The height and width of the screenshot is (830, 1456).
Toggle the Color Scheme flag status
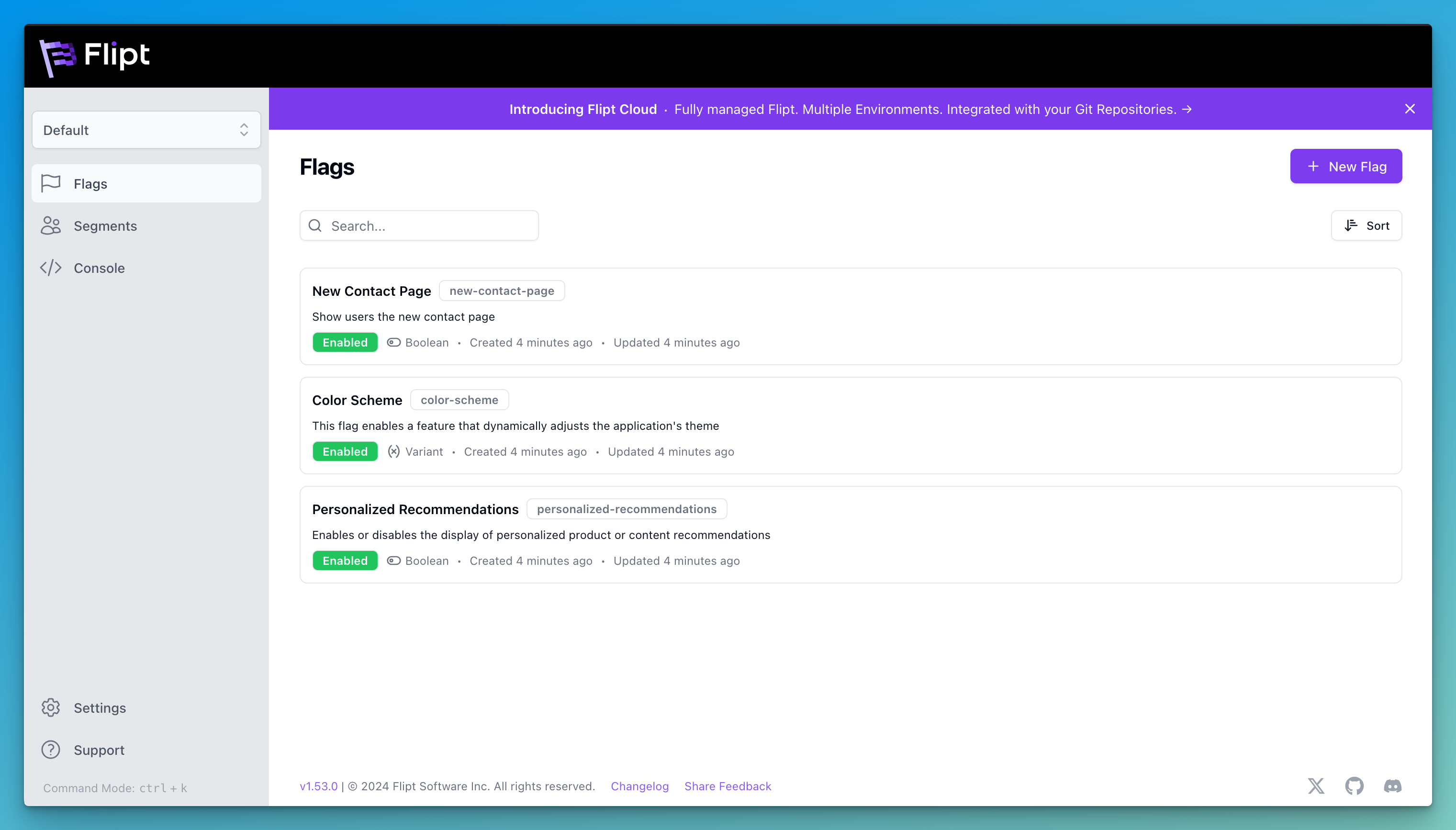coord(345,451)
